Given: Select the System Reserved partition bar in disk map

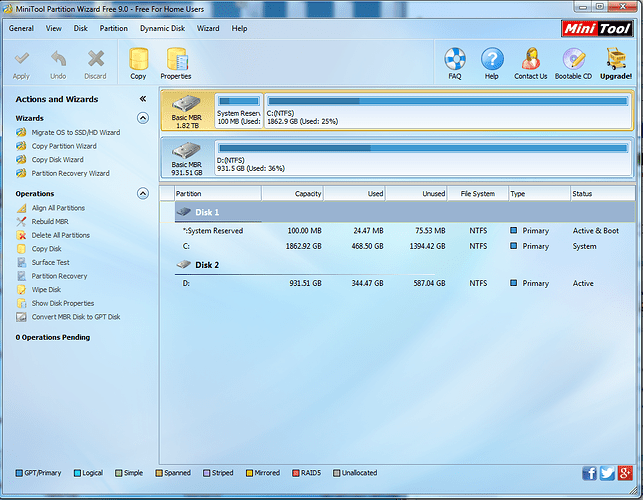Looking at the screenshot, I should 239,110.
